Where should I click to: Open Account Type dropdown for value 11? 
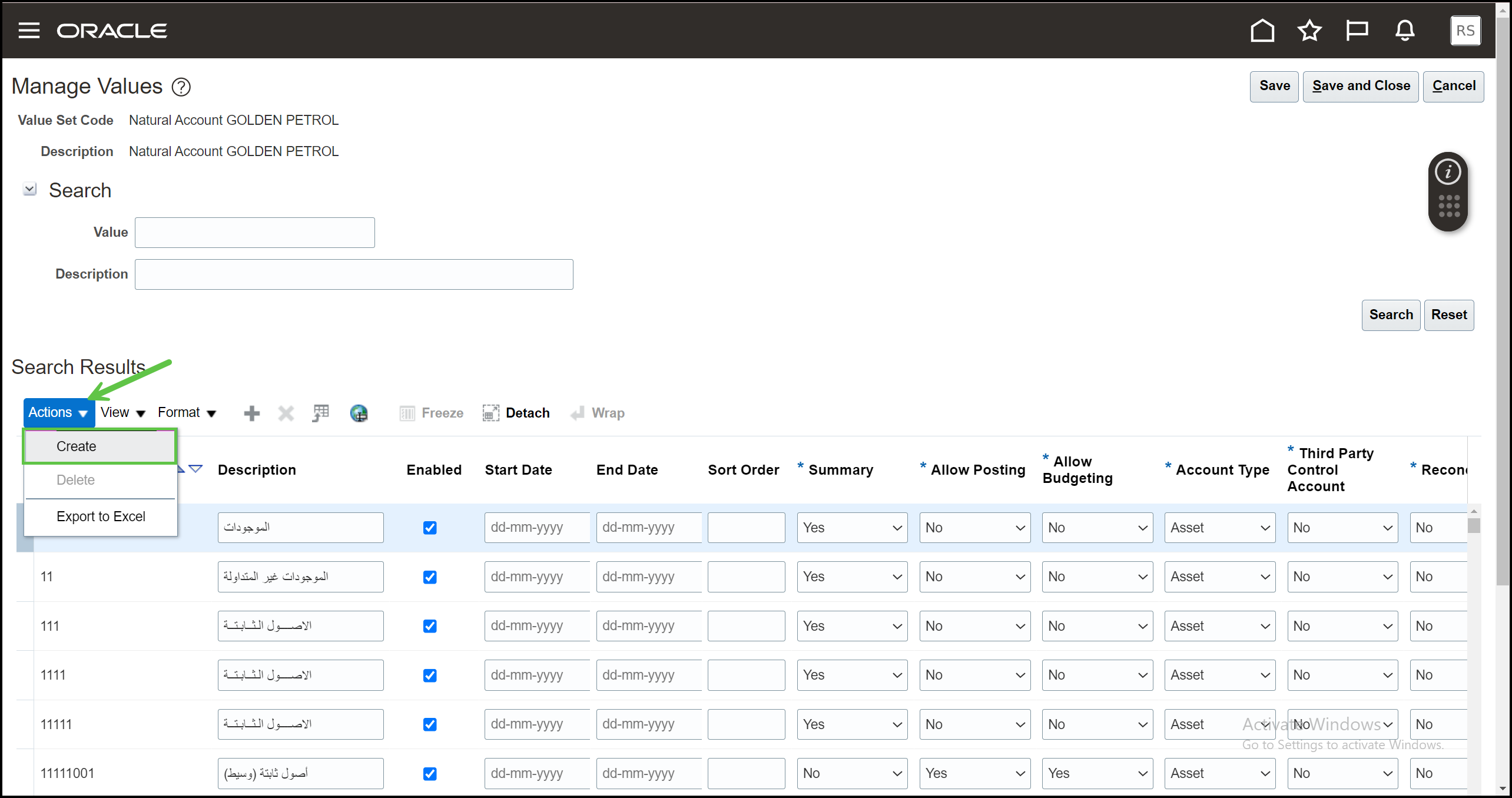(1219, 577)
